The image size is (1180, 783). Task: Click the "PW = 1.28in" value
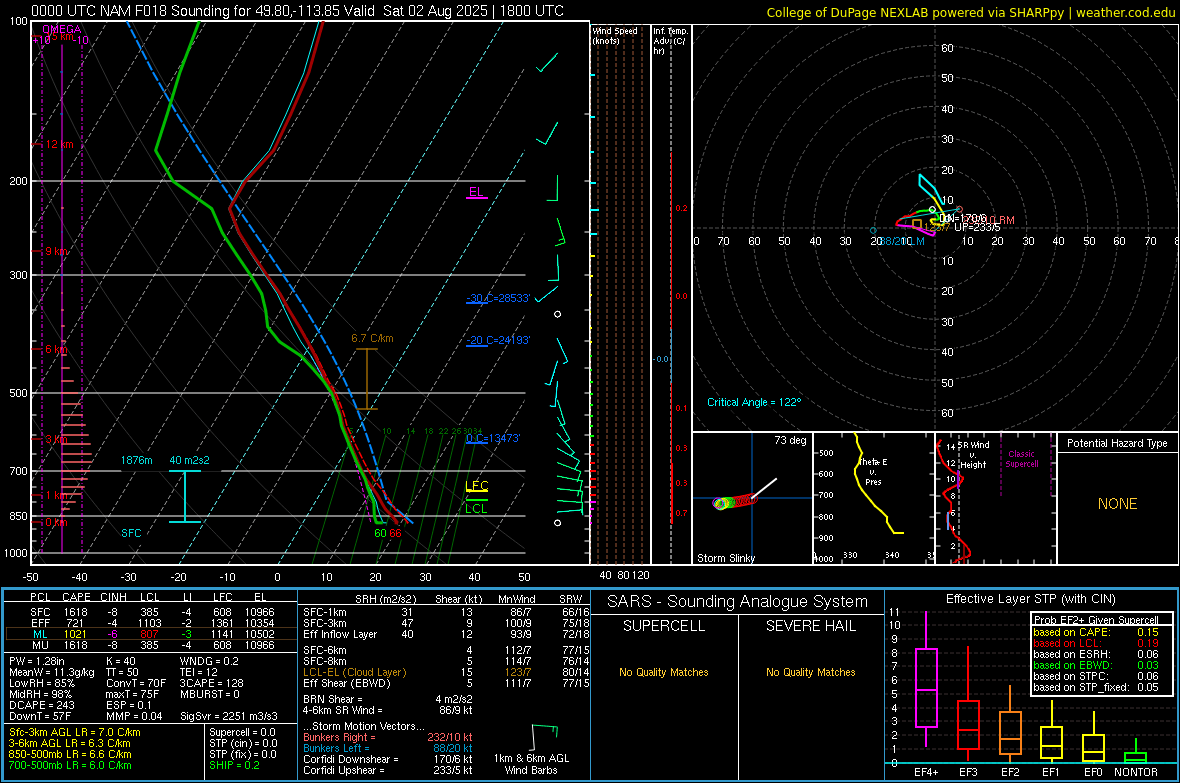point(37,661)
